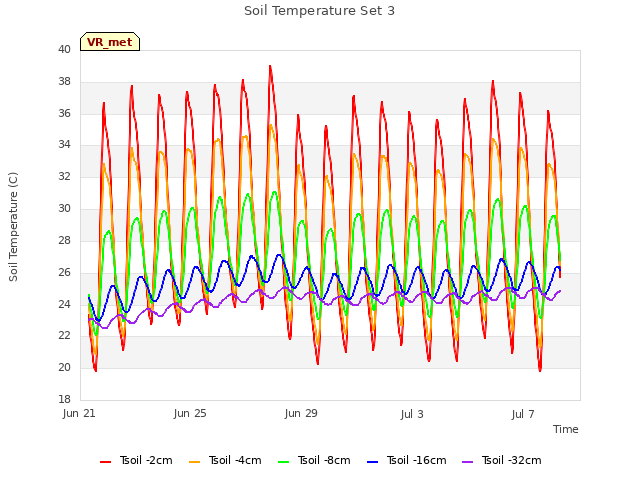Click the 18 y-axis tick label
This screenshot has width=640, height=480.
64,399
